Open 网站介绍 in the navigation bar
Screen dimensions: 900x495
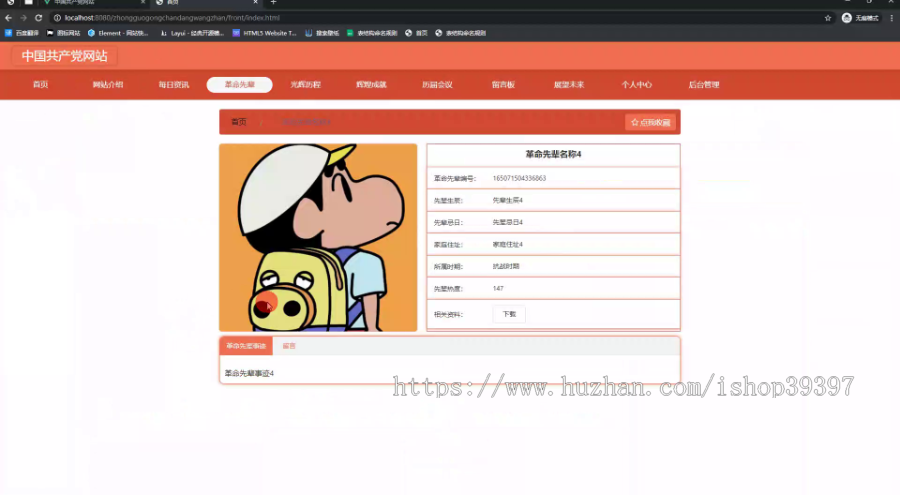(107, 84)
